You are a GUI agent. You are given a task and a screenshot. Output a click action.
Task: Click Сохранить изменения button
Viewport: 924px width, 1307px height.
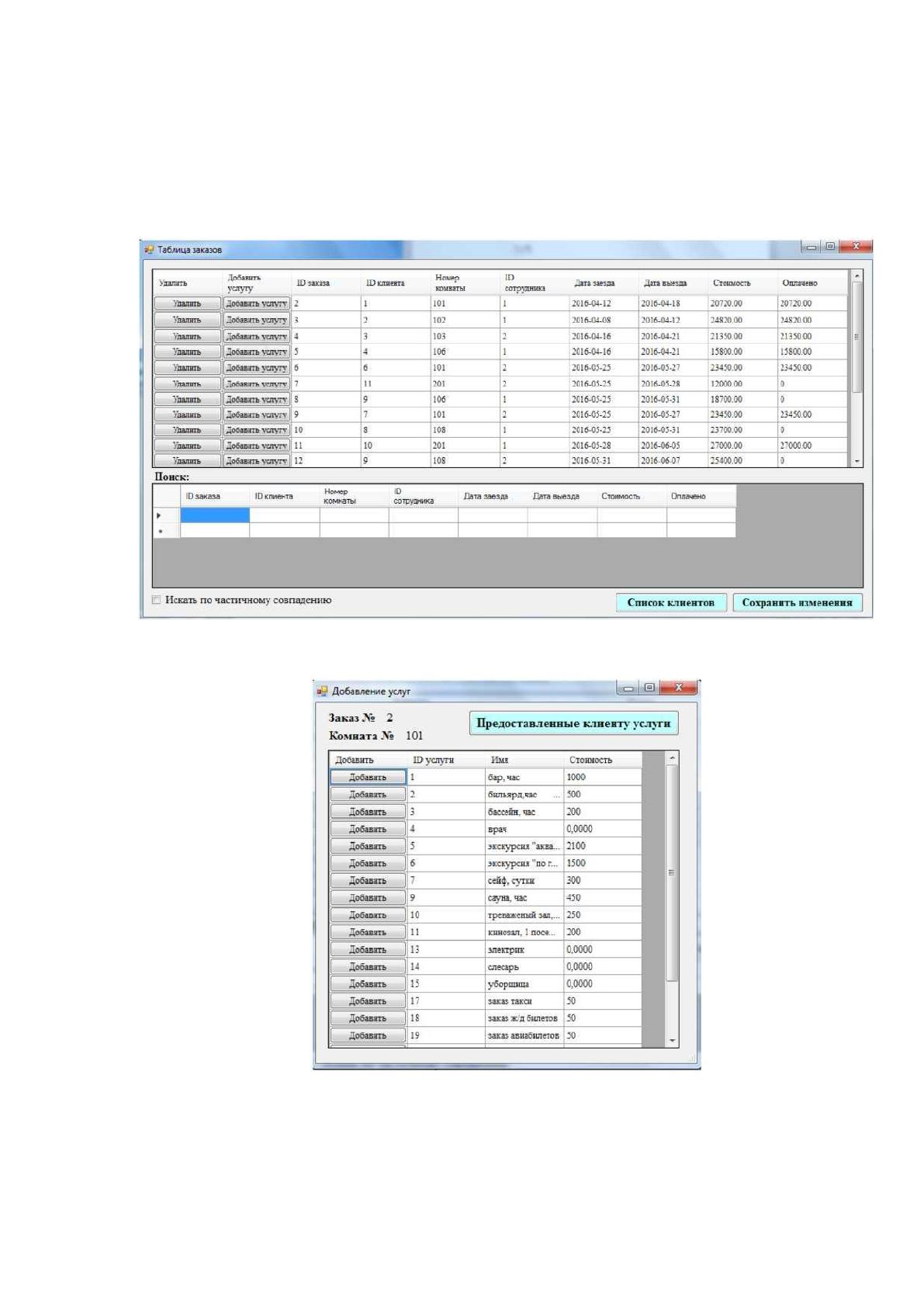coord(797,602)
